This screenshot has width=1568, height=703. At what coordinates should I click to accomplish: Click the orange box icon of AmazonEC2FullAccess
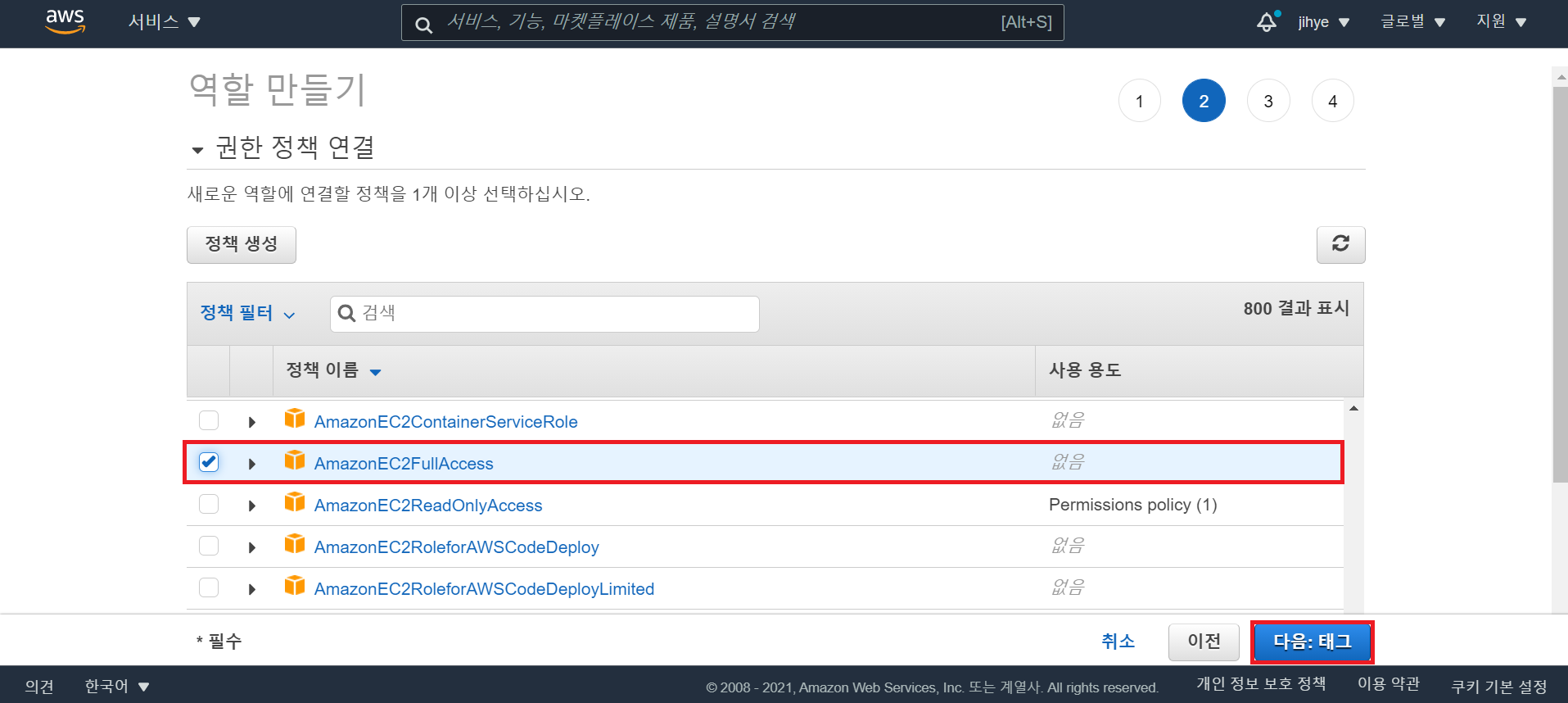point(295,460)
